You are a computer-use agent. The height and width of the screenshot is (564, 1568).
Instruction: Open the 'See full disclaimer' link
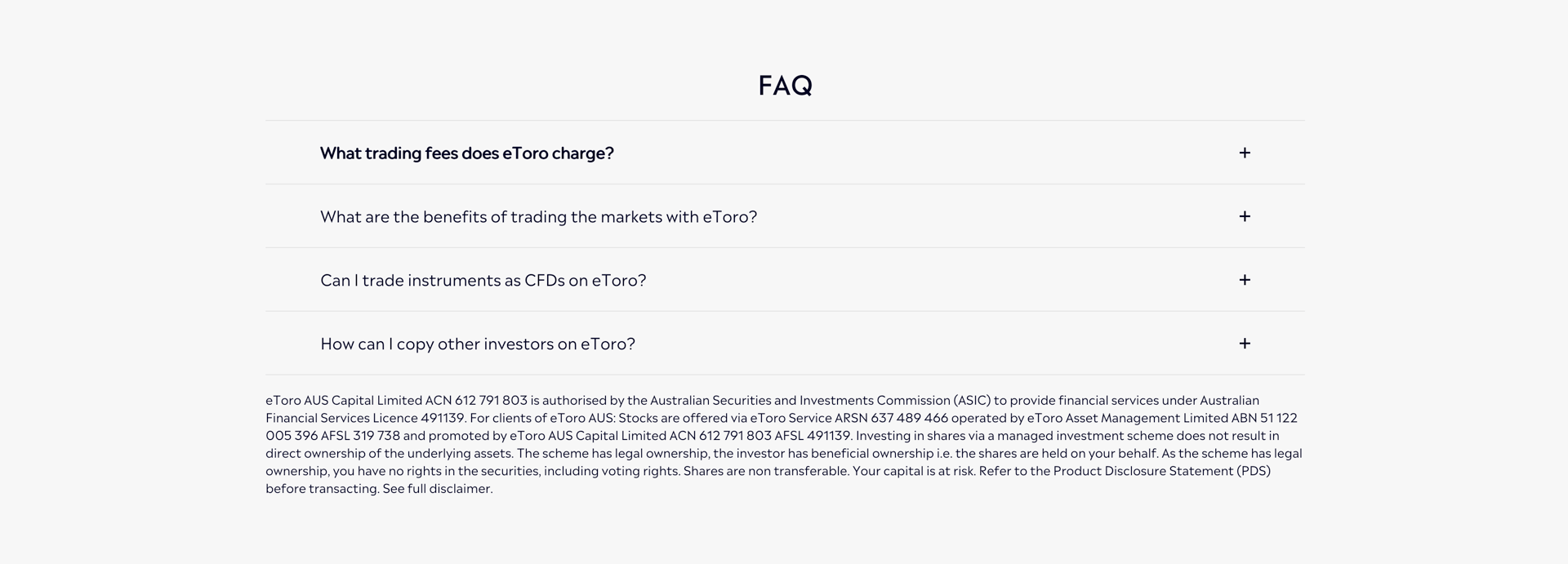(438, 489)
